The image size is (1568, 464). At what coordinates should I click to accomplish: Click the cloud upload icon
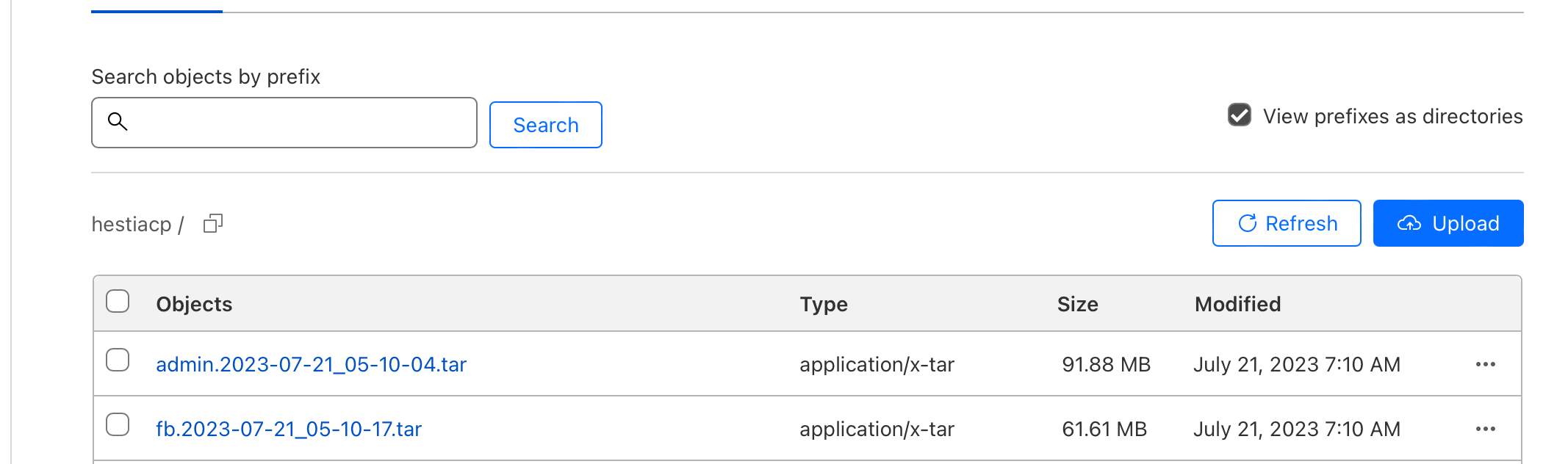1409,223
